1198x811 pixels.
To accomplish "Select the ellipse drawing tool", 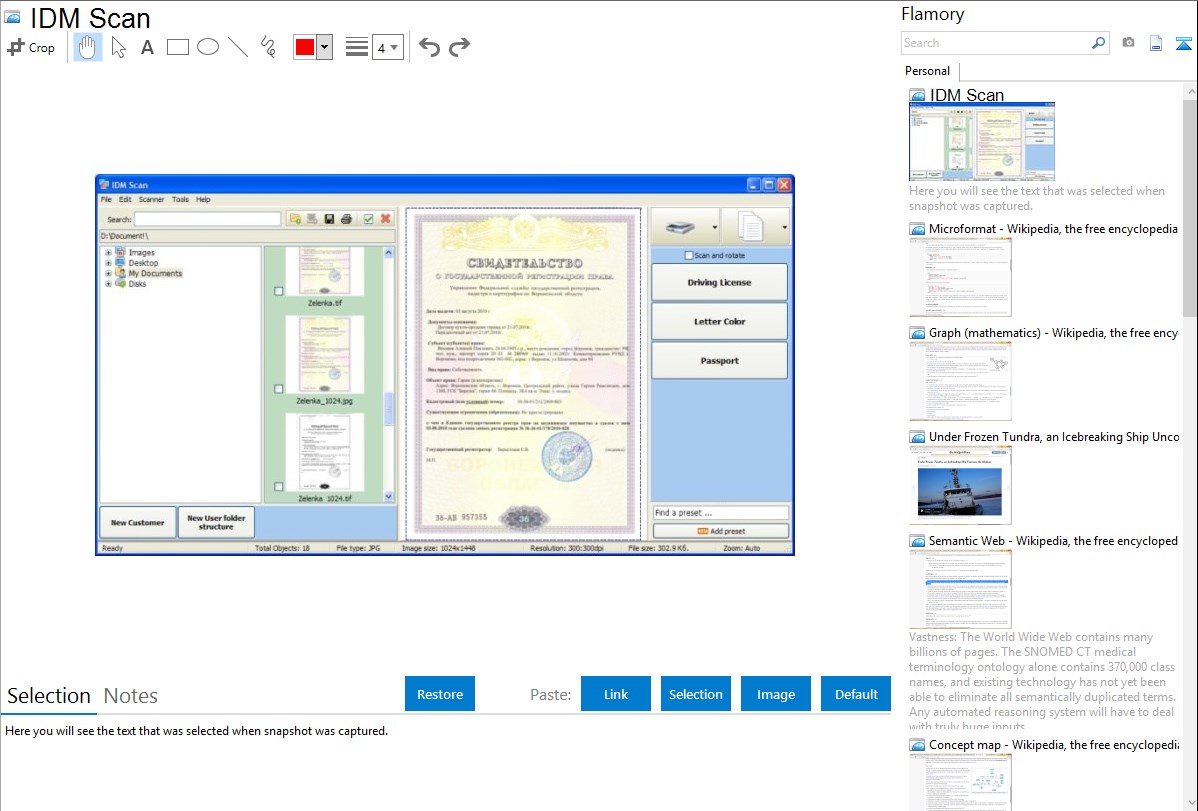I will 208,47.
